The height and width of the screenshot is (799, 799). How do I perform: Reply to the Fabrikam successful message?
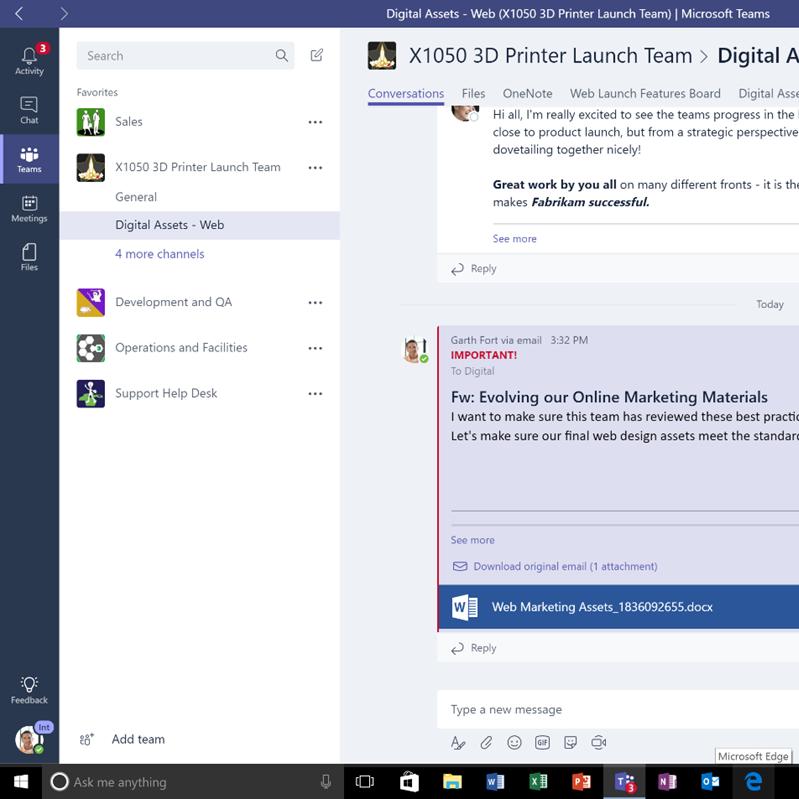point(474,269)
